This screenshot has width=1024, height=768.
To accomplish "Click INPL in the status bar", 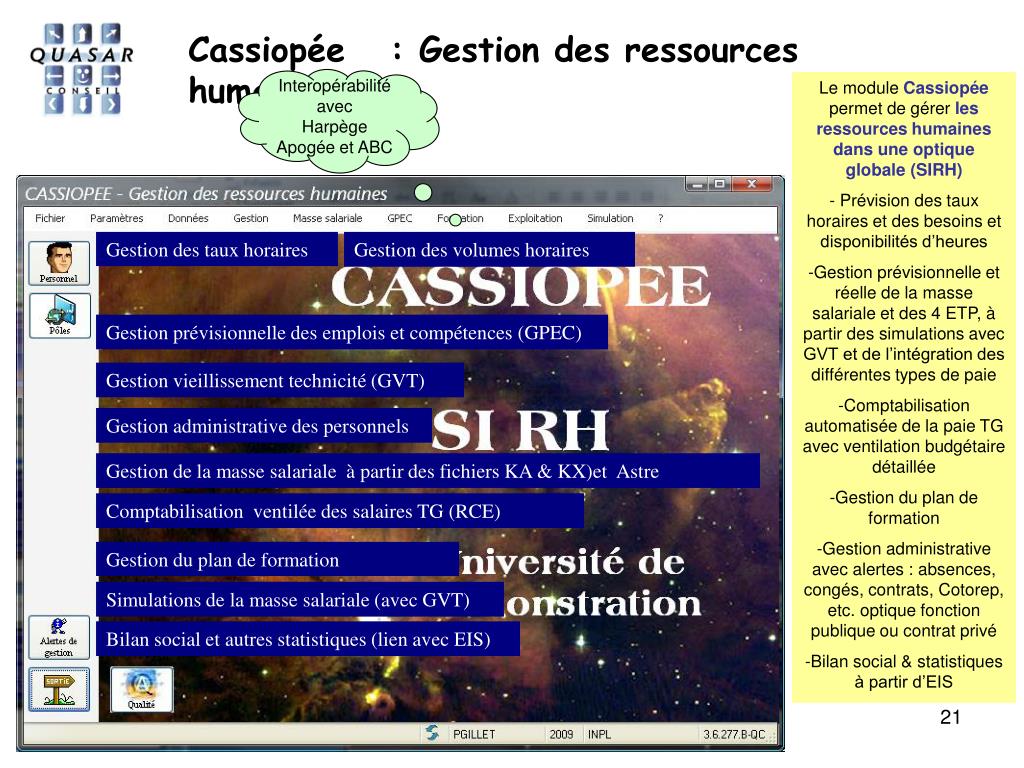I will 600,734.
